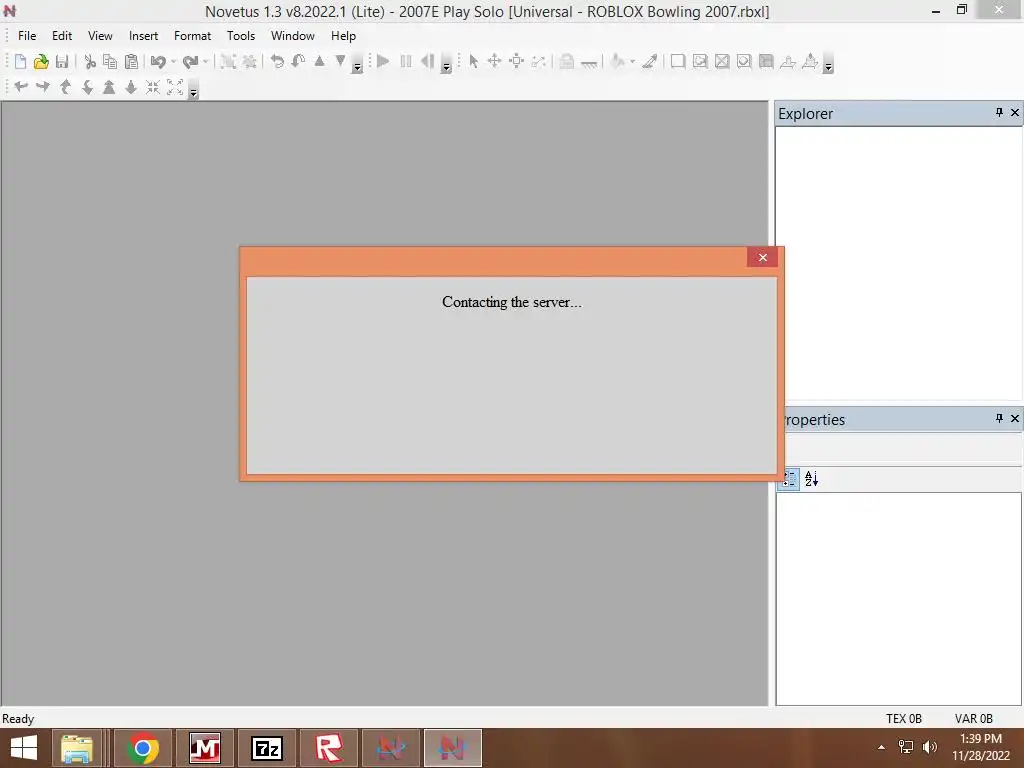Image resolution: width=1024 pixels, height=768 pixels.
Task: Click the TEX 0B status entry
Action: pyautogui.click(x=904, y=718)
